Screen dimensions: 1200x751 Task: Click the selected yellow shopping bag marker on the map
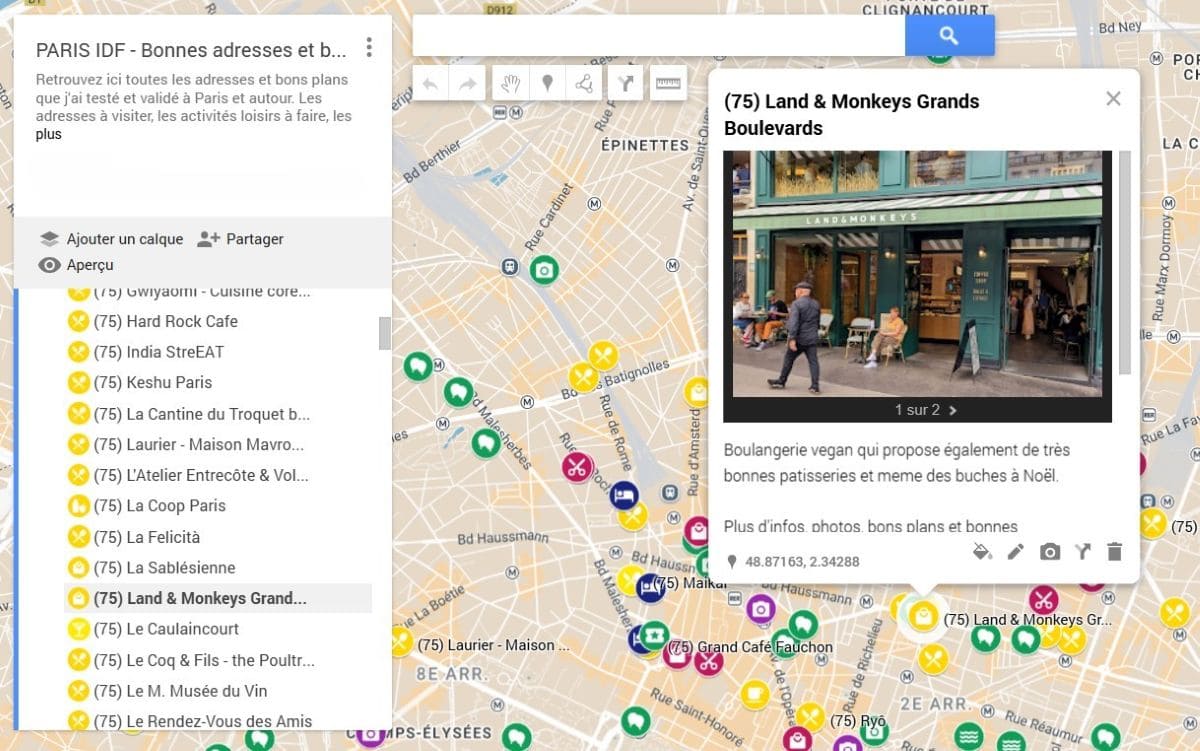click(x=922, y=616)
